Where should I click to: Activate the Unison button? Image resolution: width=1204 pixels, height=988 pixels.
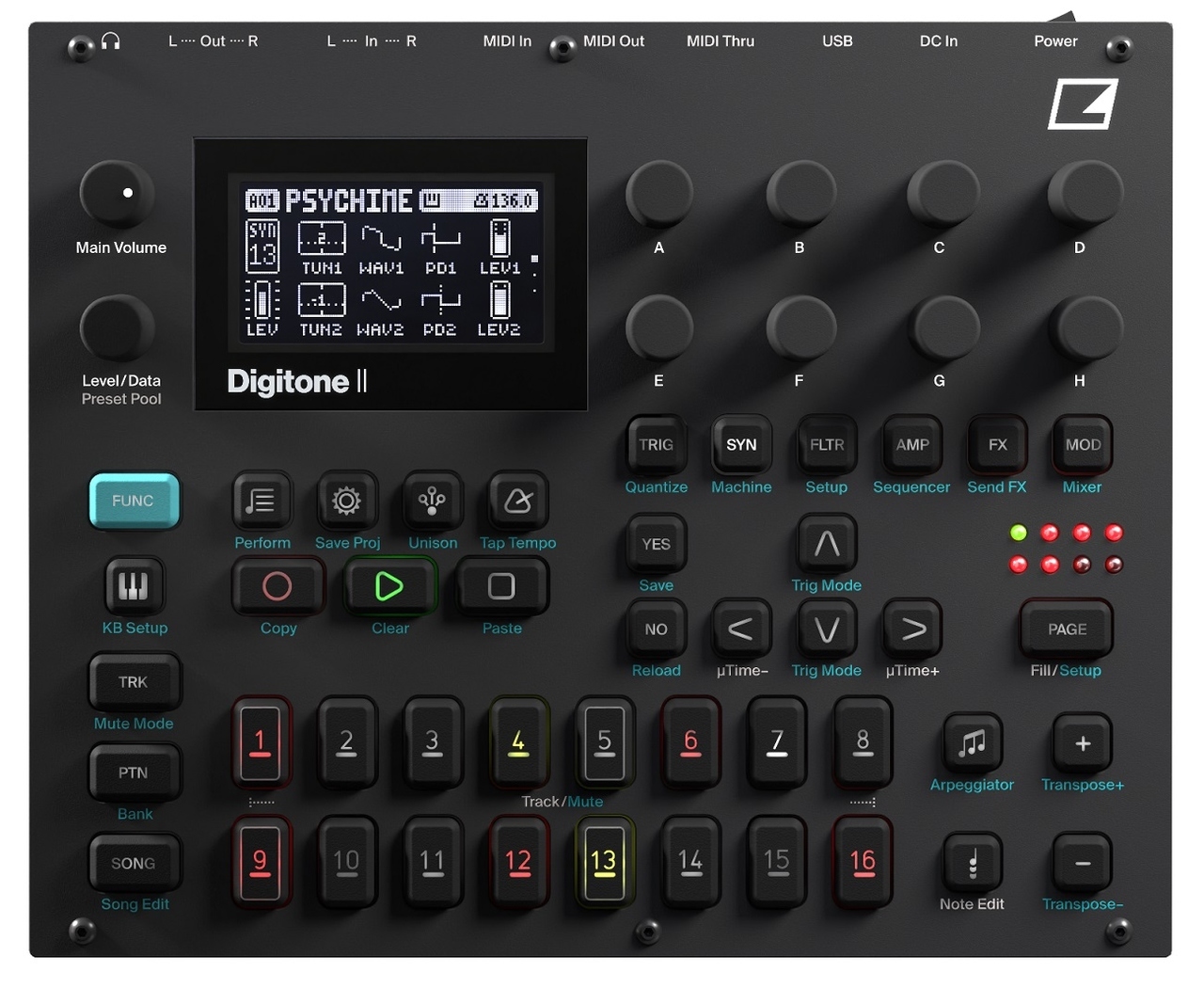tap(432, 501)
